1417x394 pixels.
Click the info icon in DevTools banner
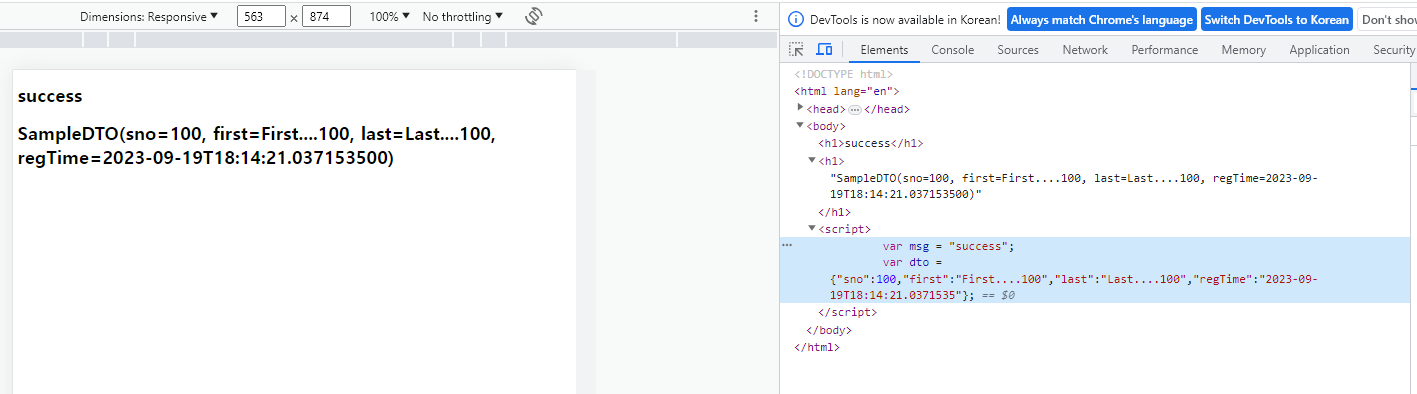click(x=796, y=19)
